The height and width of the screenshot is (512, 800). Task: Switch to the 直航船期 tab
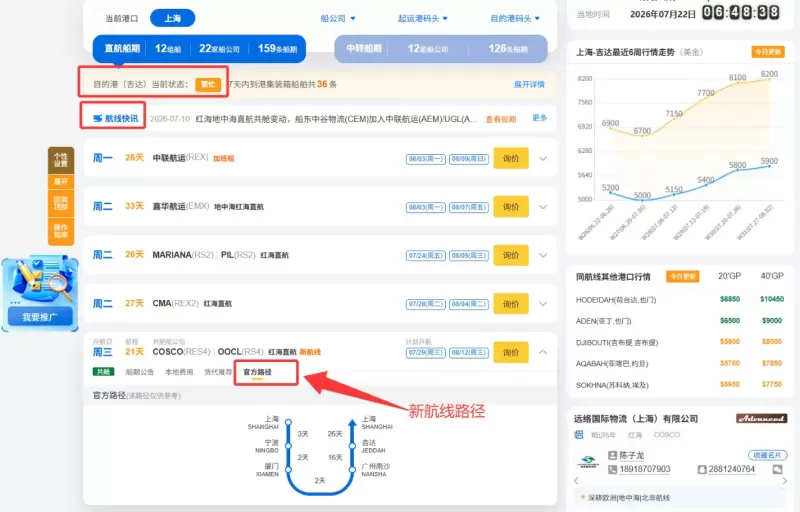tap(199, 48)
